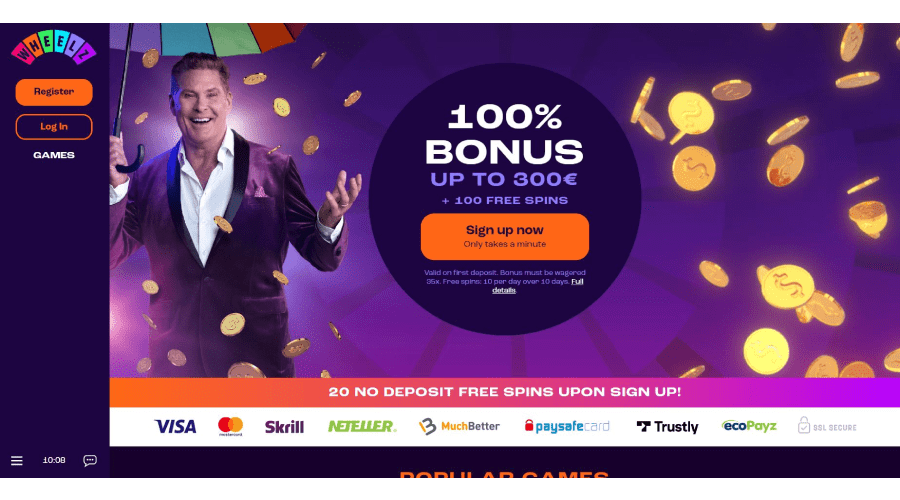Image resolution: width=900 pixels, height=500 pixels.
Task: Click the paysafecard logo
Action: [x=567, y=427]
